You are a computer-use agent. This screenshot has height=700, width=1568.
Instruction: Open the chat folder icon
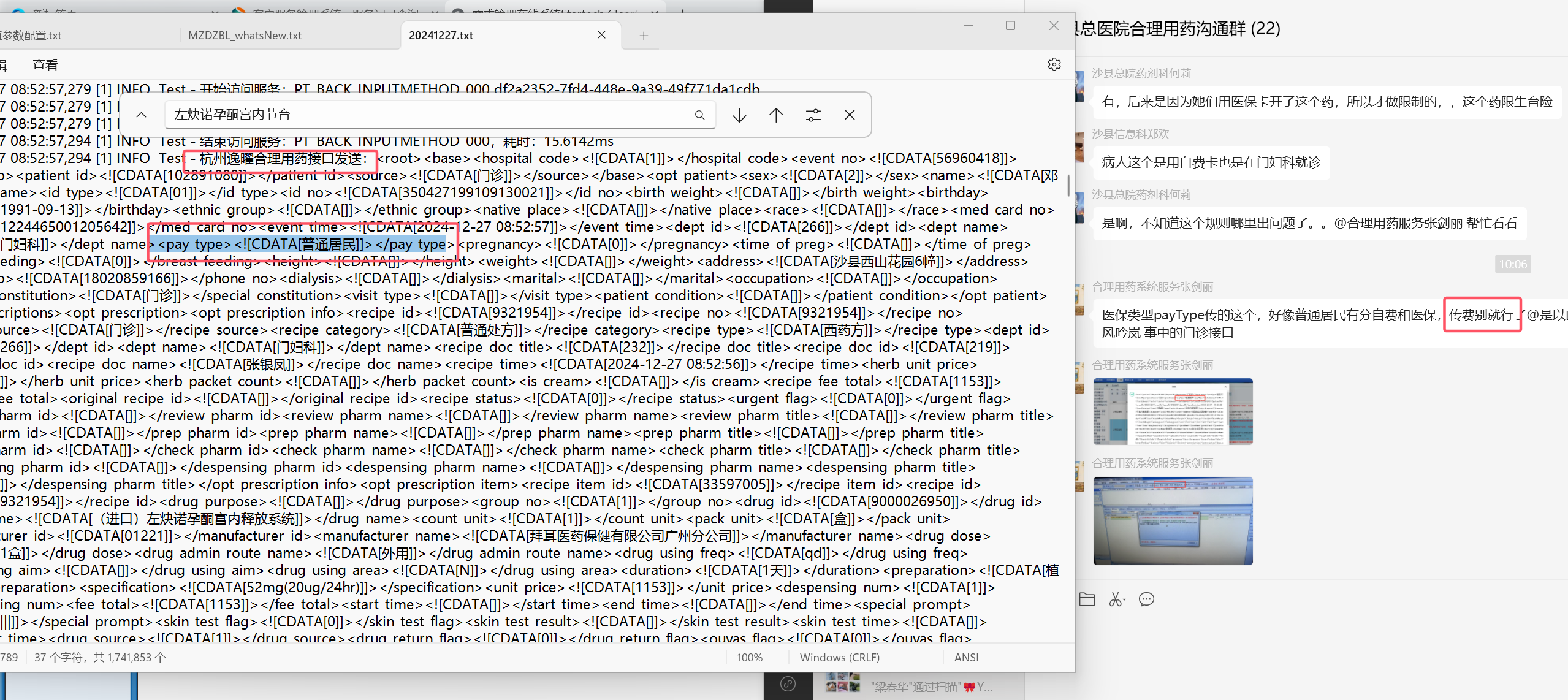point(1087,599)
